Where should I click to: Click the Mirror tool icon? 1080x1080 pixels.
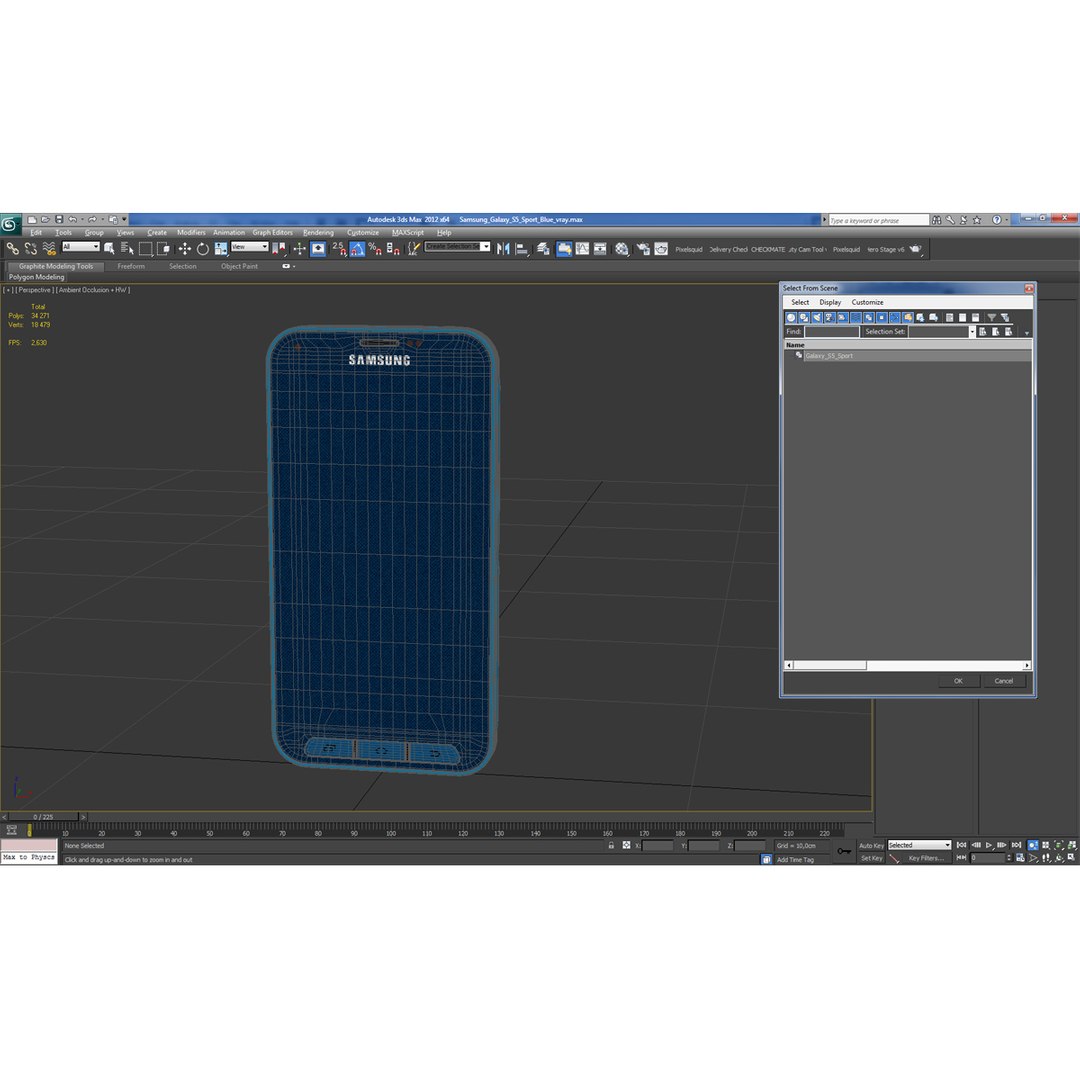tap(503, 249)
